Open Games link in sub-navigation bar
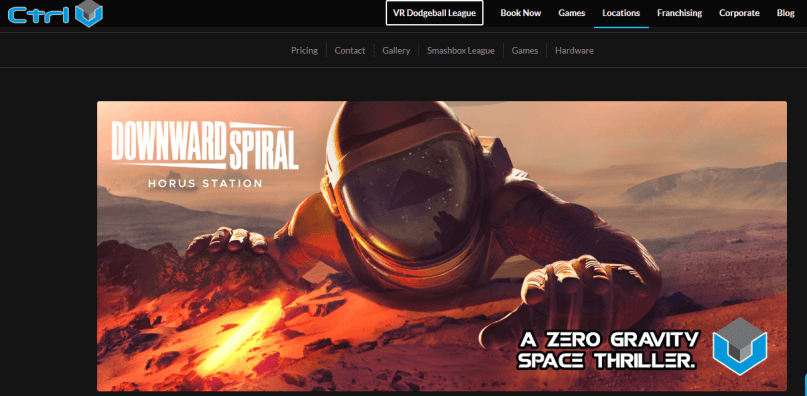Screen dimensions: 807x396 pos(525,50)
